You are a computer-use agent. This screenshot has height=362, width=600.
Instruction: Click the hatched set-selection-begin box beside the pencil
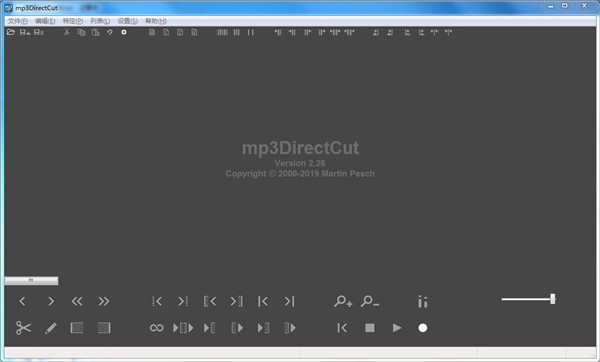(77, 328)
